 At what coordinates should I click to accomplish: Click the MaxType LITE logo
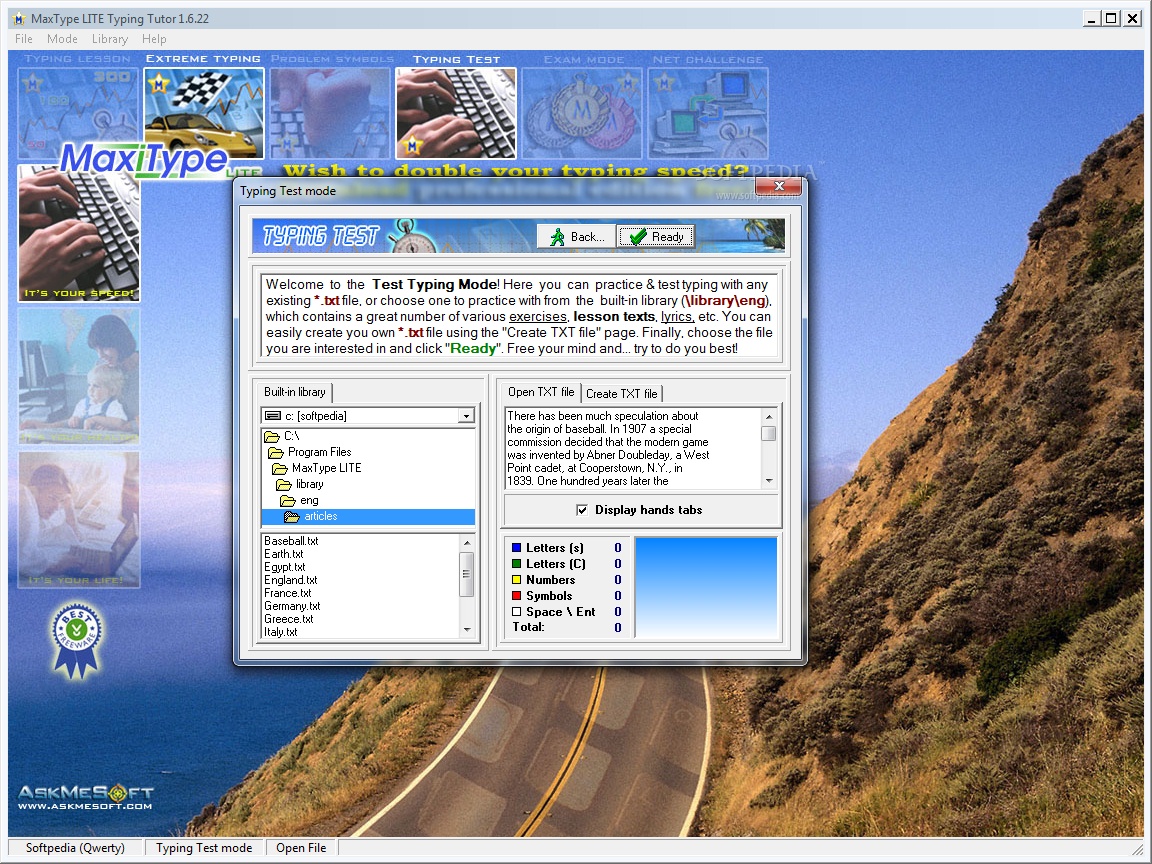[x=145, y=159]
